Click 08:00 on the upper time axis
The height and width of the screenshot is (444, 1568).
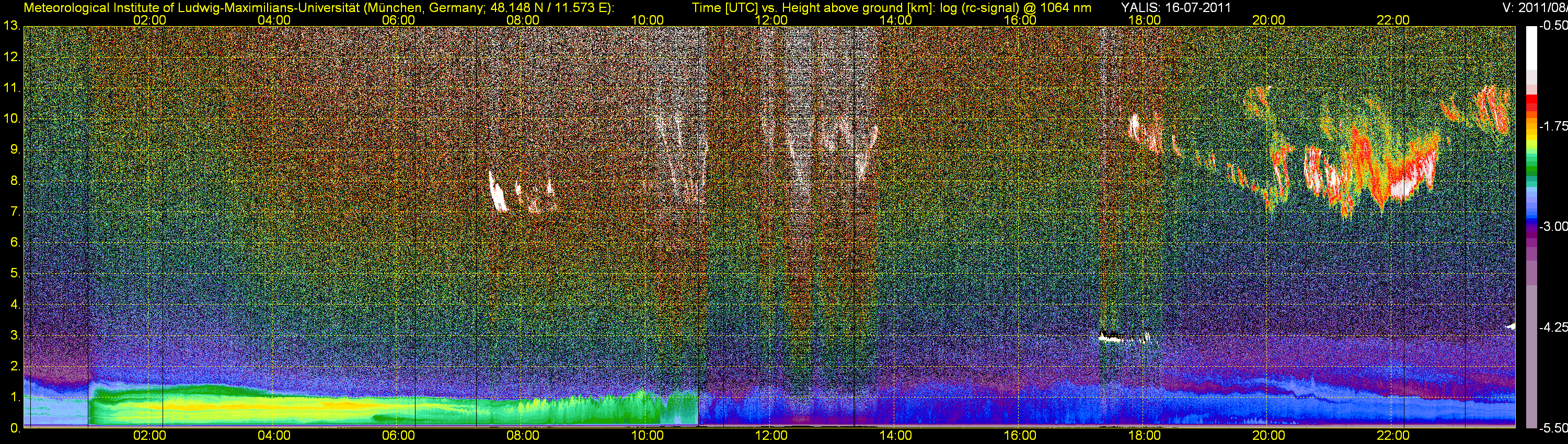tap(523, 20)
